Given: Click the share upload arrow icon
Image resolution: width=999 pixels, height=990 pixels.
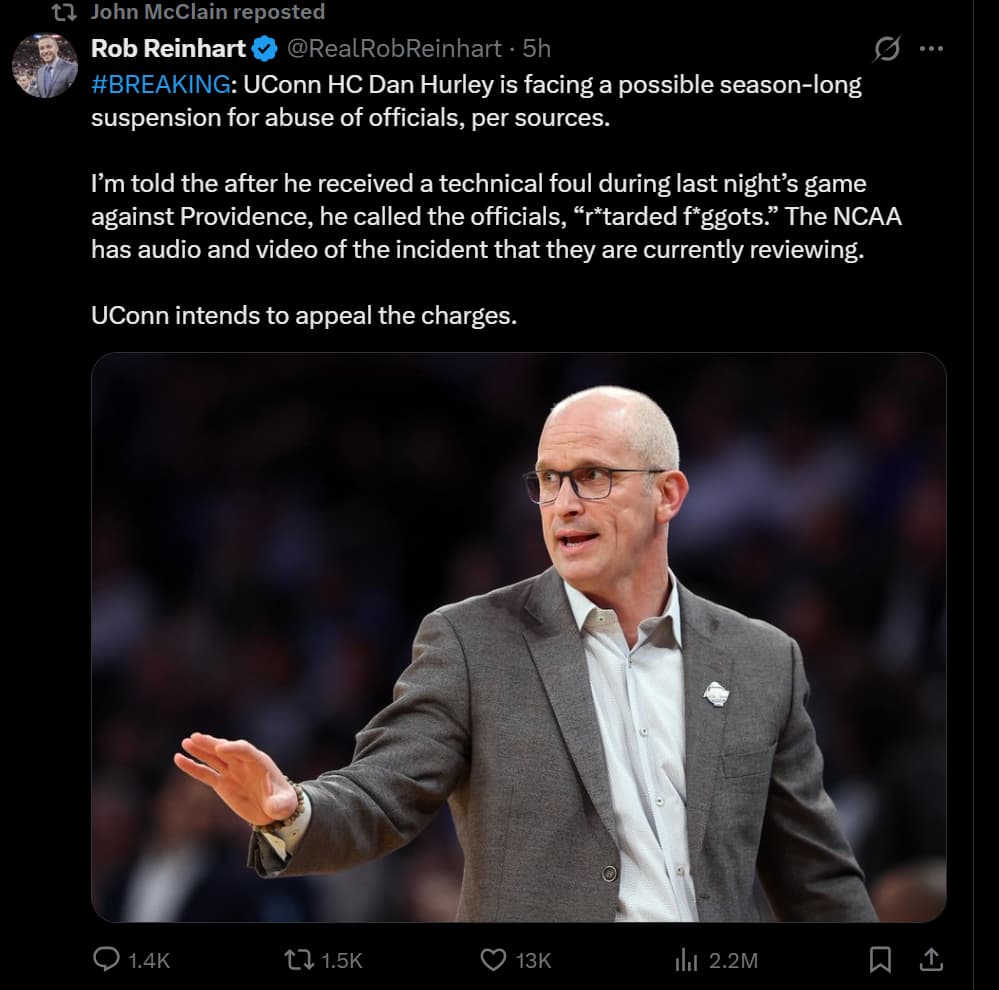Looking at the screenshot, I should coord(931,960).
